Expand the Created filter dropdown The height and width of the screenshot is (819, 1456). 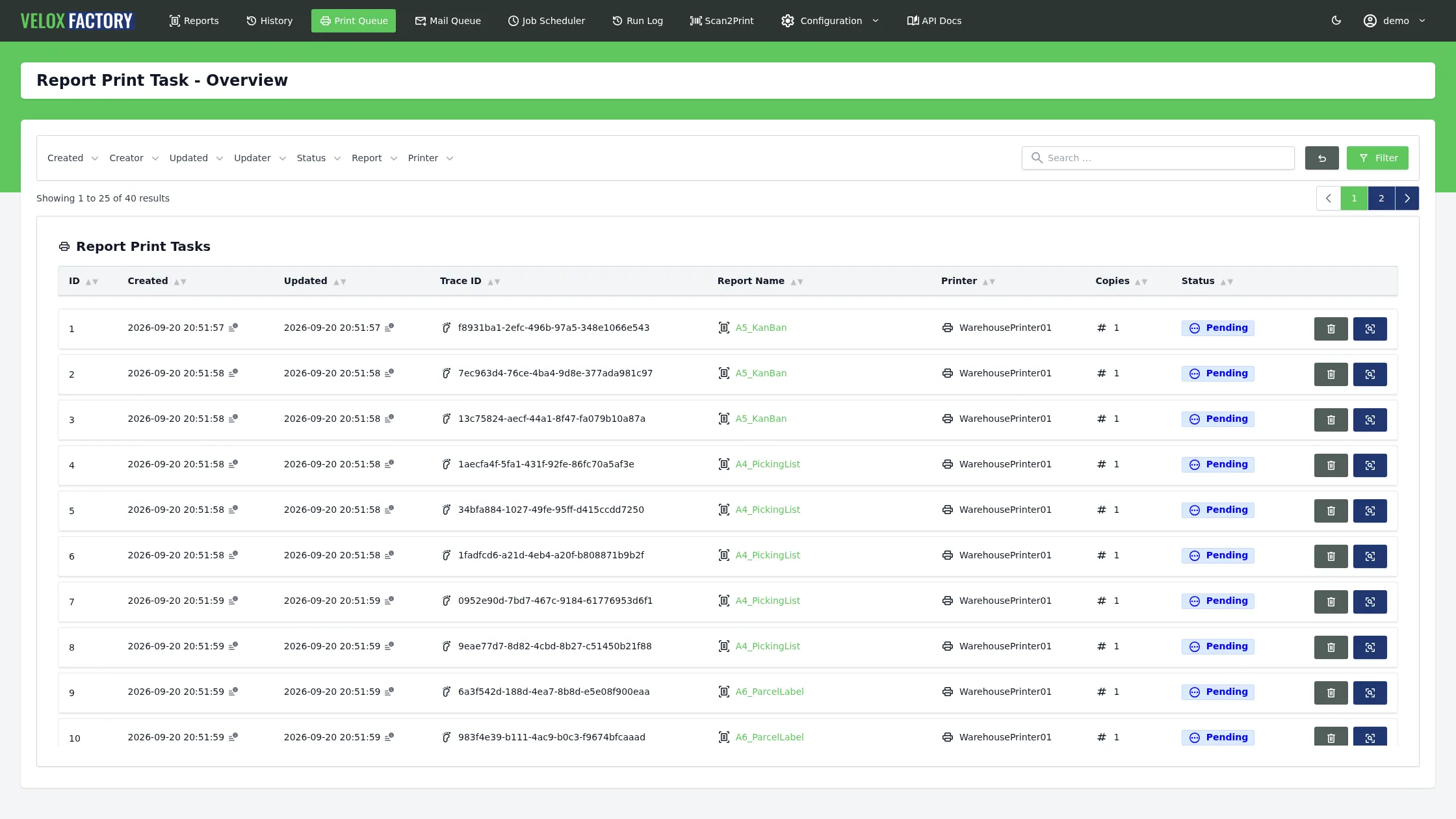[x=73, y=158]
